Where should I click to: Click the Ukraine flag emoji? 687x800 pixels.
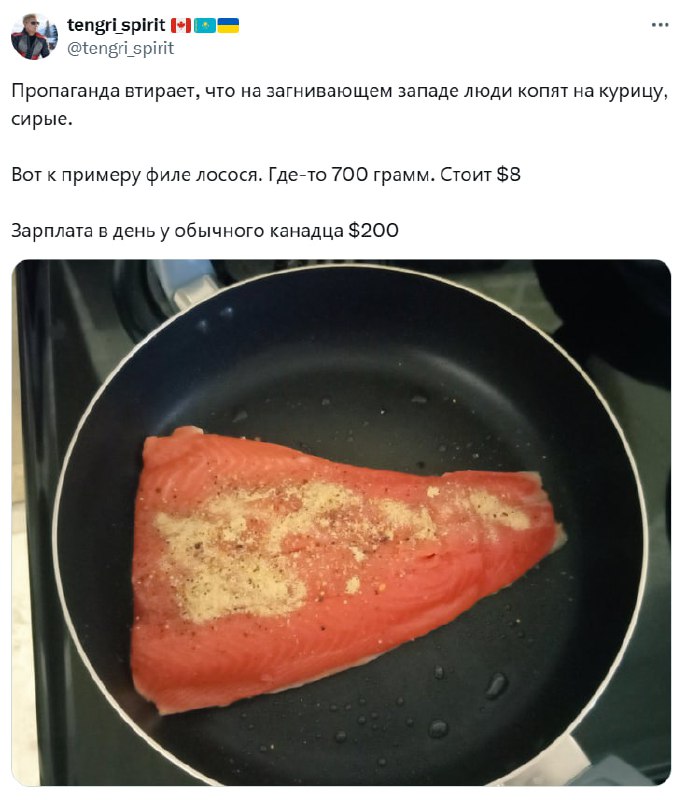pyautogui.click(x=228, y=25)
